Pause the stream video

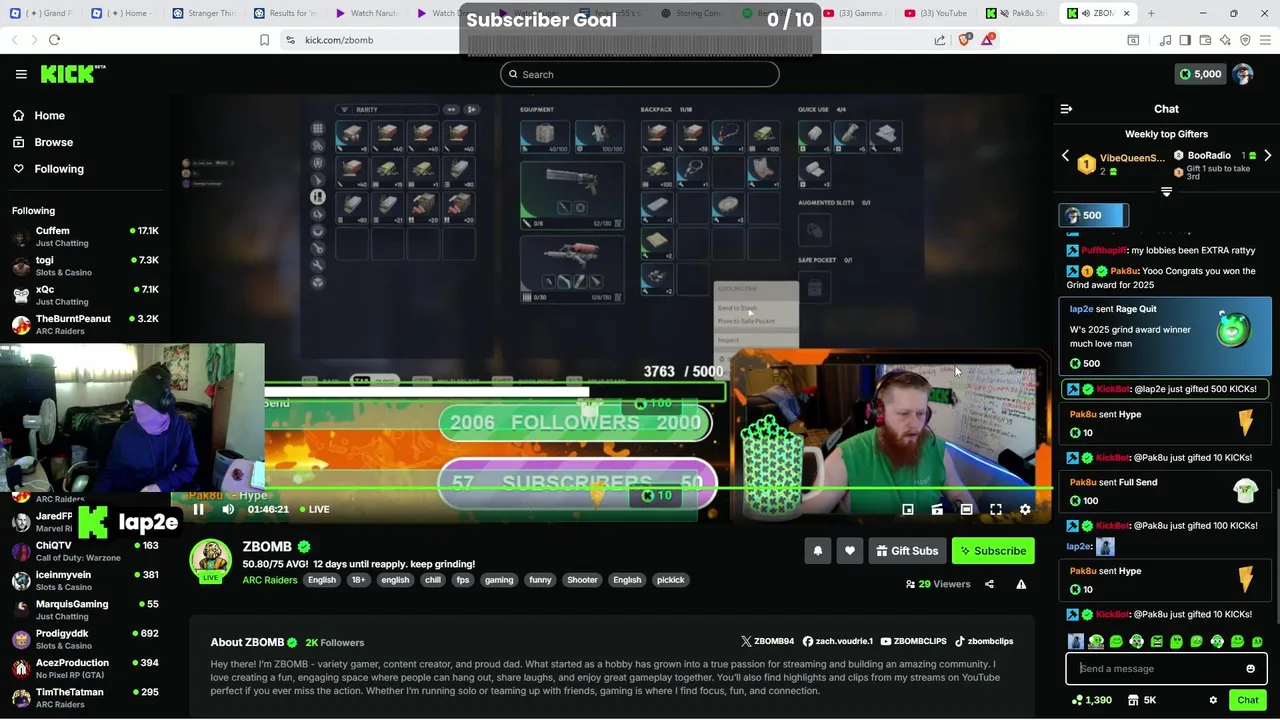pos(198,509)
